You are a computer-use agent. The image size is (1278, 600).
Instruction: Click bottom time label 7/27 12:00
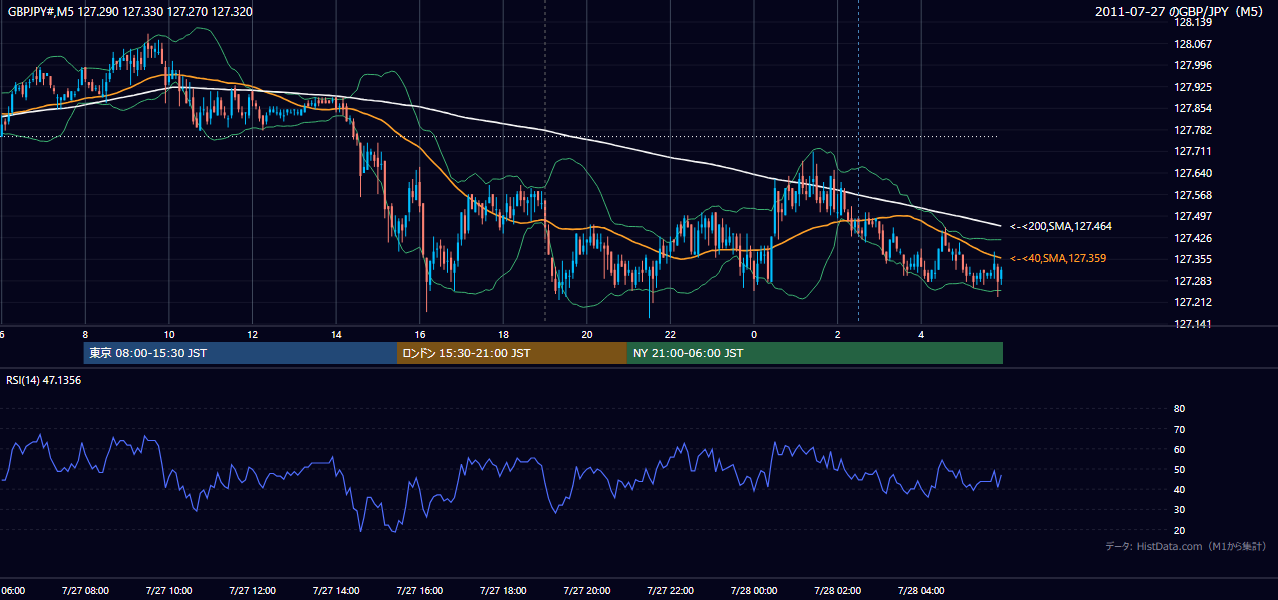(252, 591)
